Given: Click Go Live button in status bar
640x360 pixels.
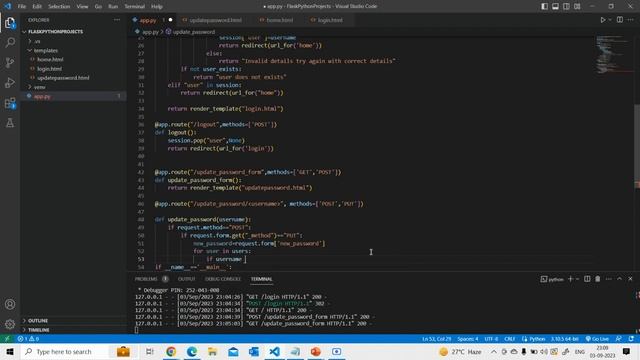Looking at the screenshot, I should 597,339.
